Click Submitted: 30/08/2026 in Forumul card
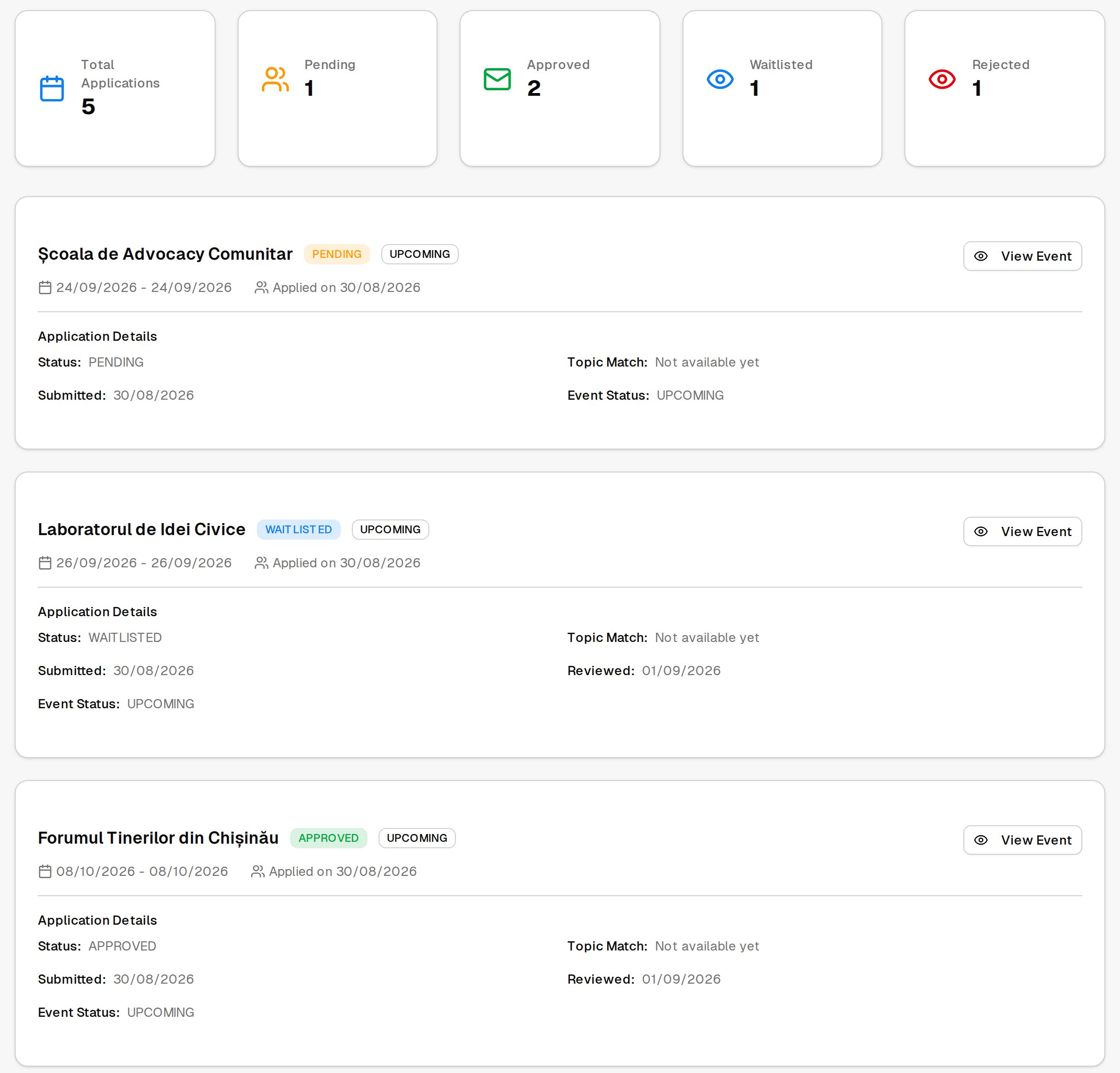 coord(116,980)
